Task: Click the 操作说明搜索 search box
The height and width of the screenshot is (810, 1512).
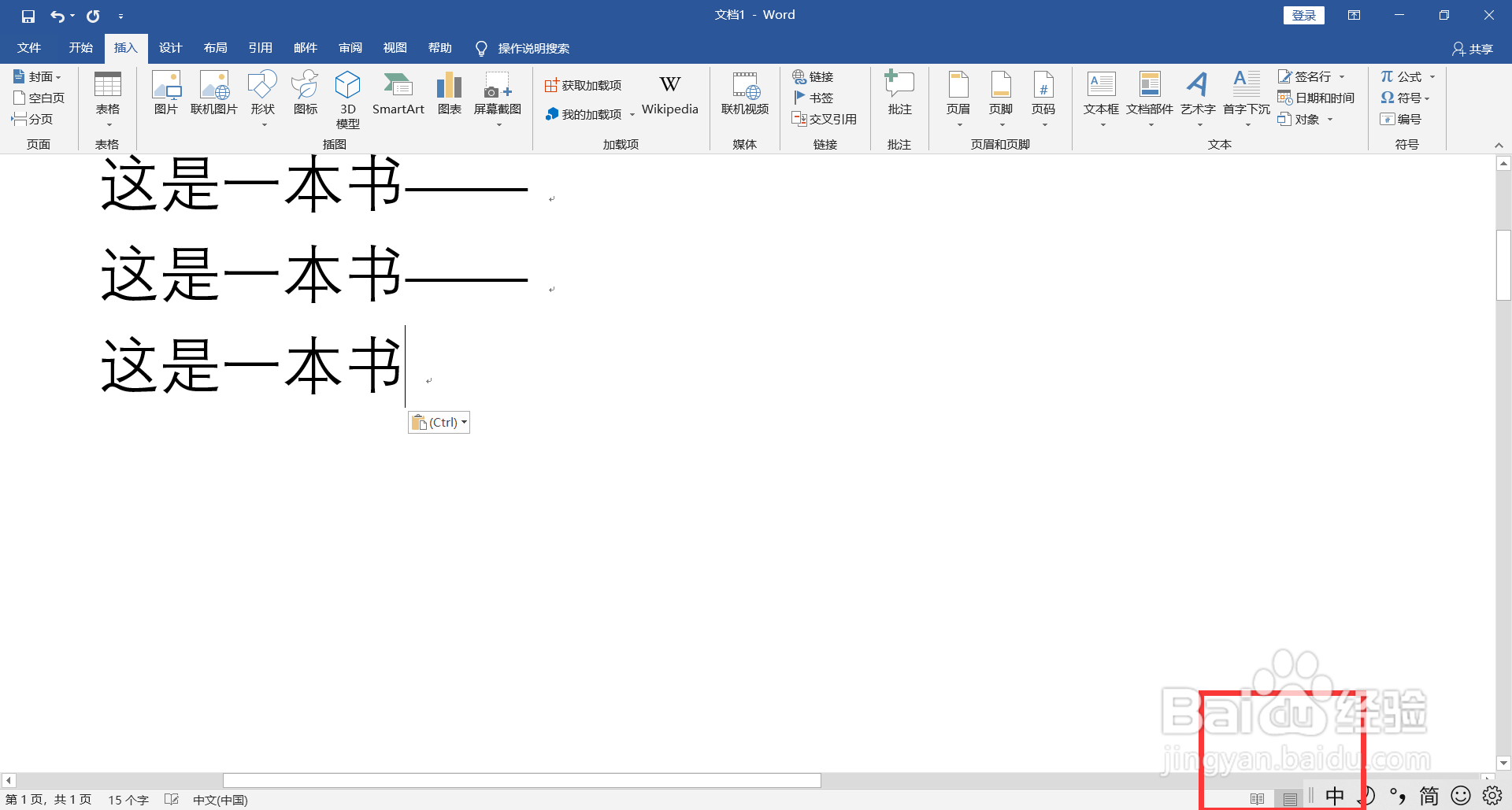Action: click(523, 48)
